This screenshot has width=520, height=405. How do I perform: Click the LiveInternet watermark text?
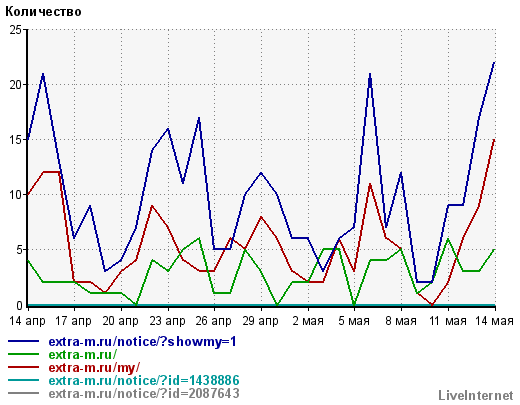476,395
